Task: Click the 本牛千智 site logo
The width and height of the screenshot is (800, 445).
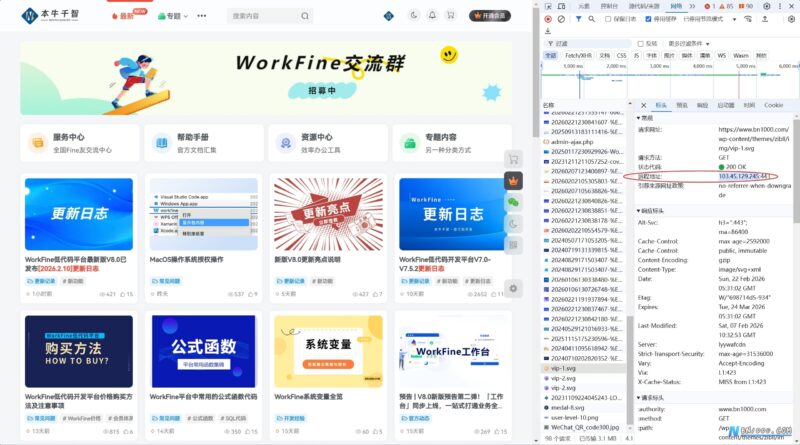Action: click(51, 15)
